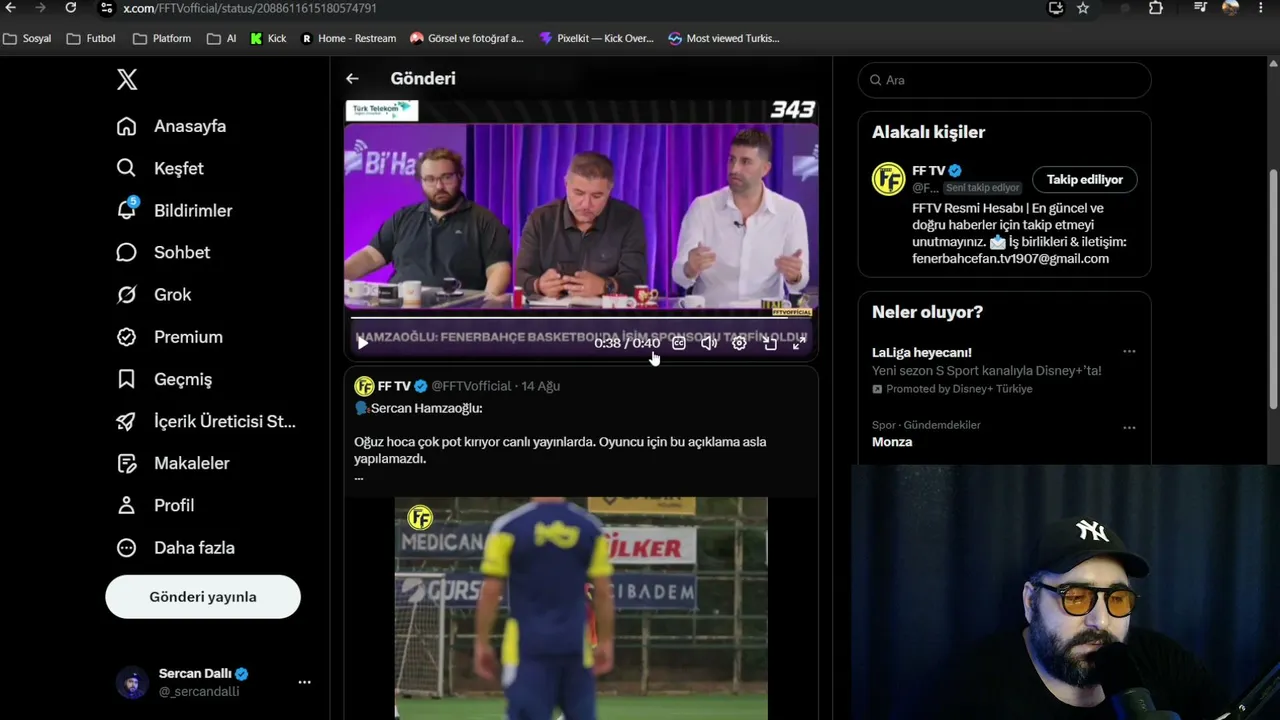Go to Anasayfa in the sidebar

click(171, 126)
